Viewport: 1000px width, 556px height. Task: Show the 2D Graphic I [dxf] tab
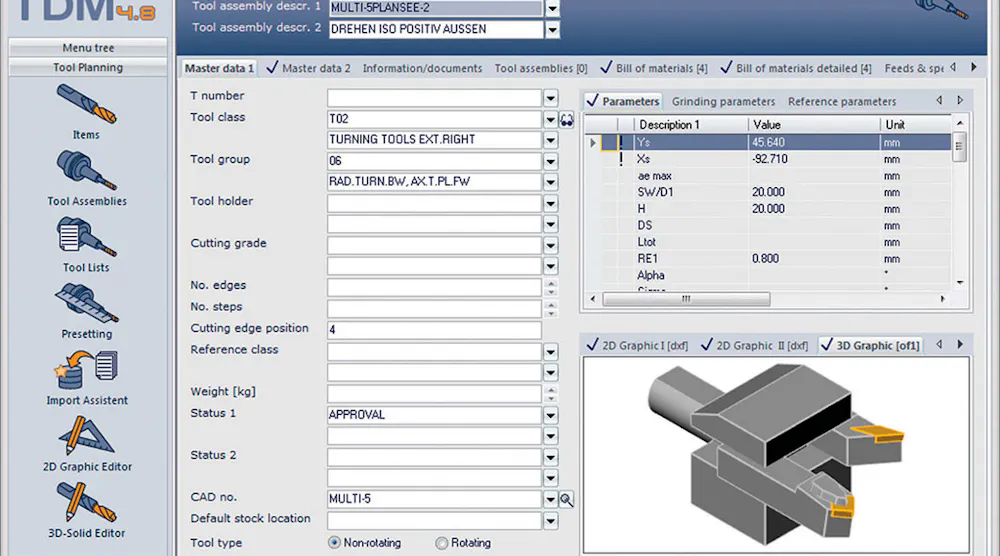(637, 346)
